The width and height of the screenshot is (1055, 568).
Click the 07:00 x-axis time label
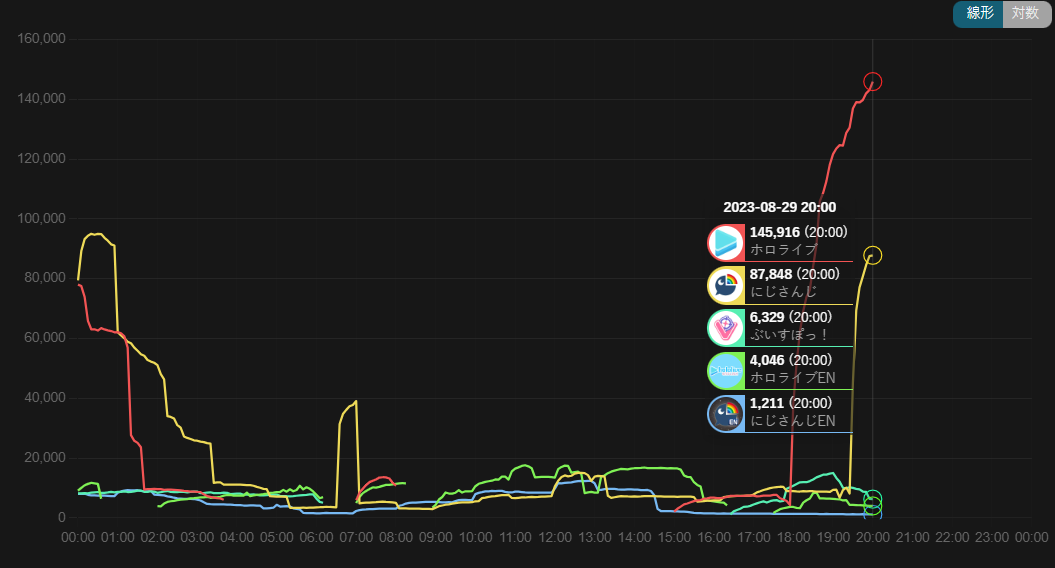[356, 538]
